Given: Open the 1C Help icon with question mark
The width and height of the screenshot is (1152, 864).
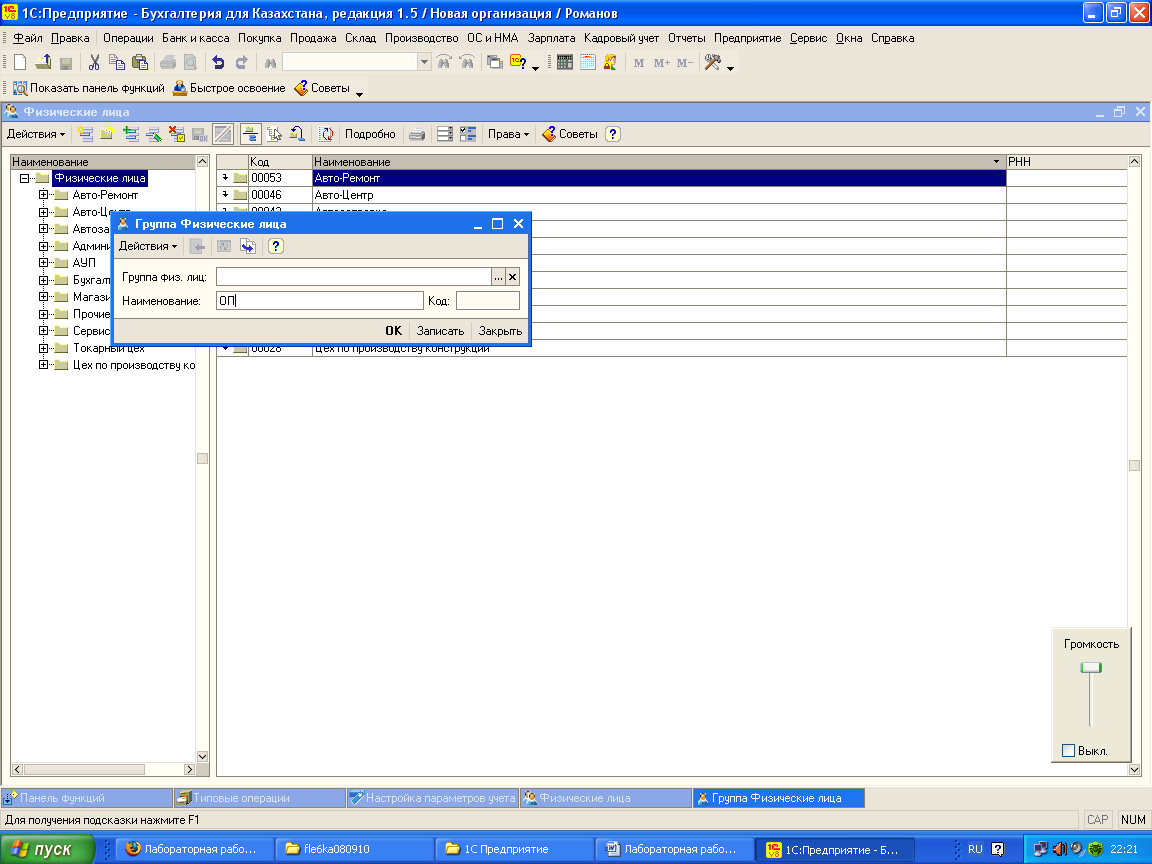Looking at the screenshot, I should [x=518, y=62].
